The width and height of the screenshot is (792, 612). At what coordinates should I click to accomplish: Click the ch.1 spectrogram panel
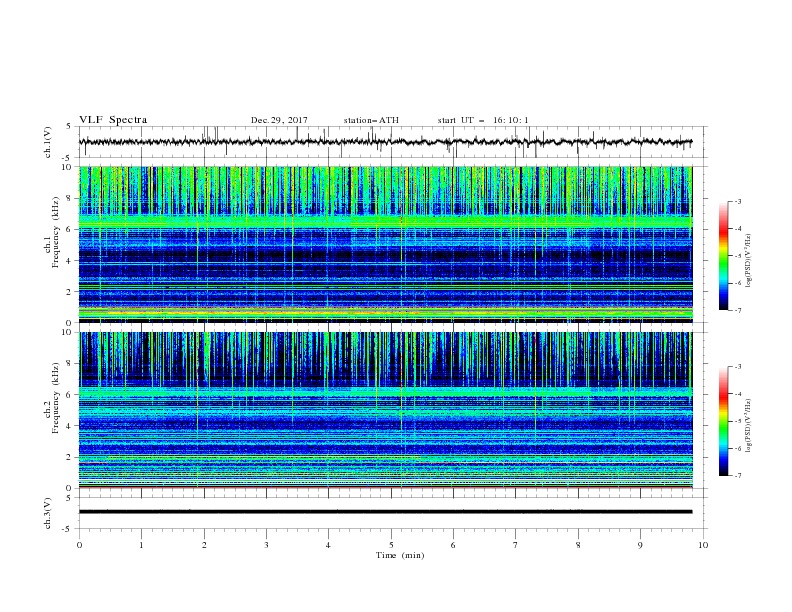click(386, 244)
